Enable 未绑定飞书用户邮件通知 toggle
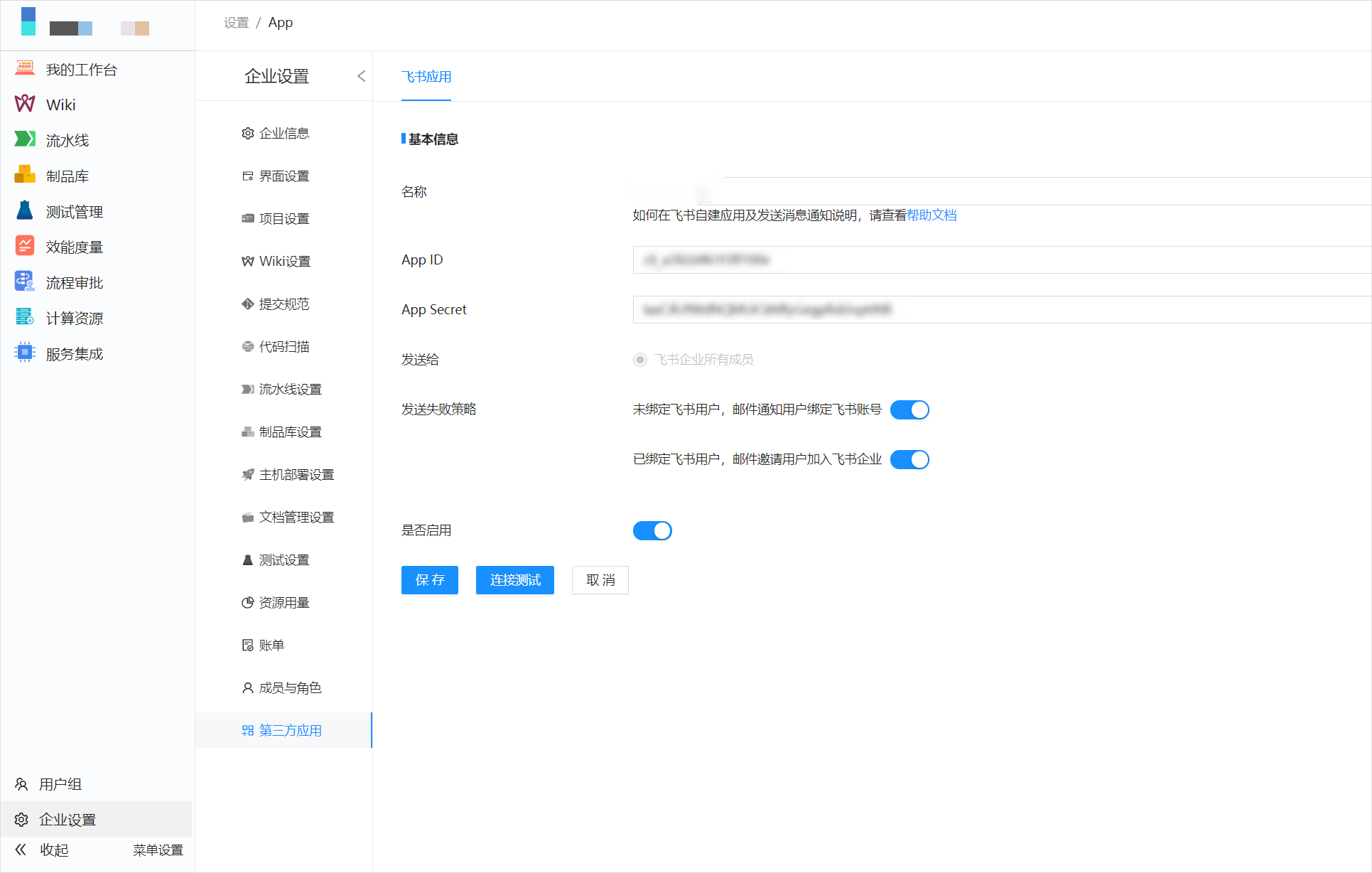This screenshot has height=873, width=1372. point(911,408)
